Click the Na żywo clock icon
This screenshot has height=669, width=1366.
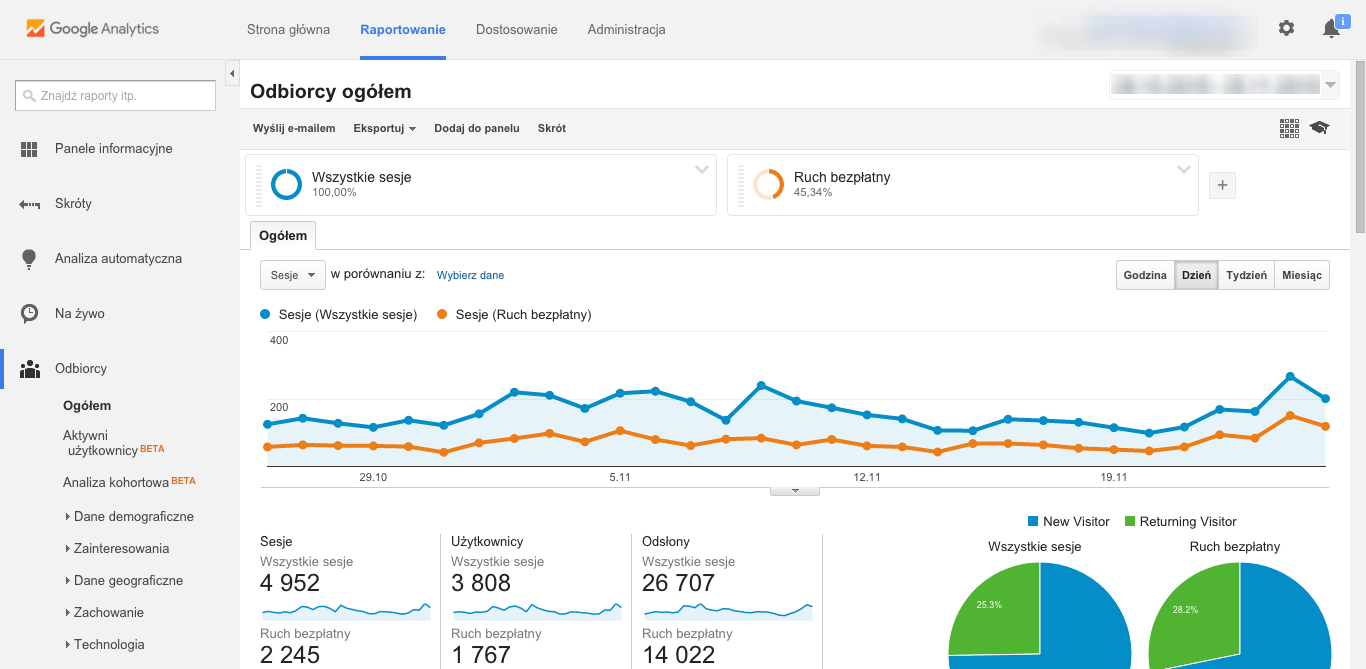point(29,314)
